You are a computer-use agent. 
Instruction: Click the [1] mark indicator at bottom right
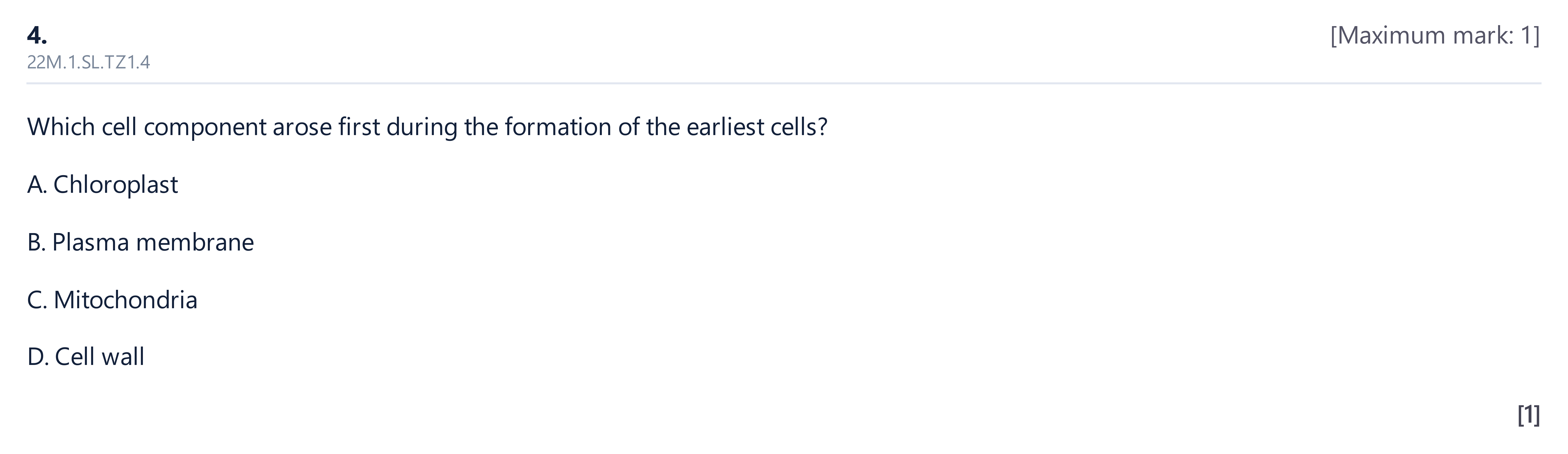[1529, 415]
